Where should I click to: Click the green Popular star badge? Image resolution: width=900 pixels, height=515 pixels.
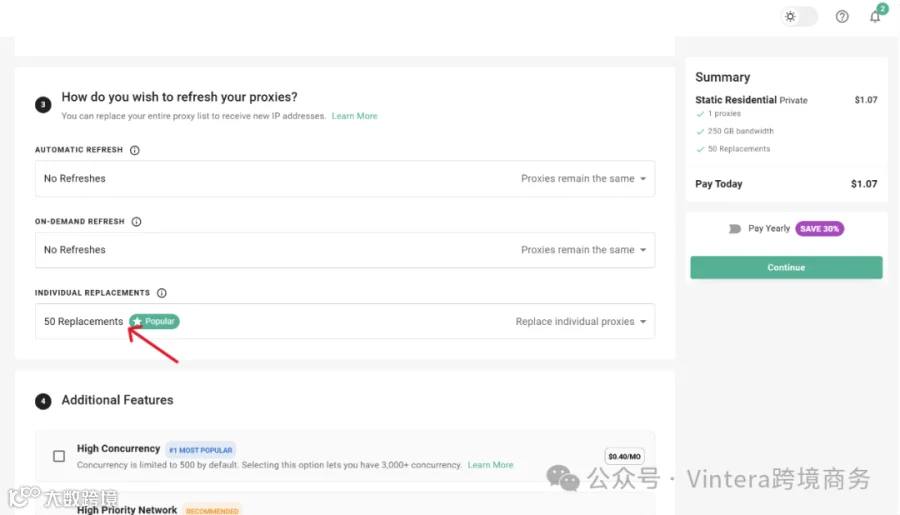tap(154, 321)
